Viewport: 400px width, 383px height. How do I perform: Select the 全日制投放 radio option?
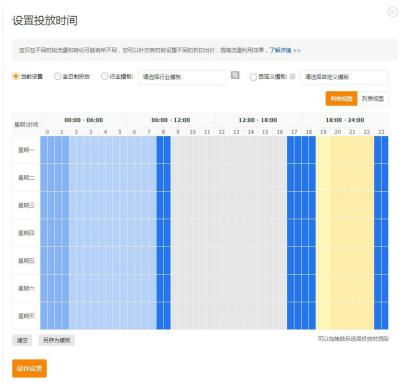tap(57, 76)
